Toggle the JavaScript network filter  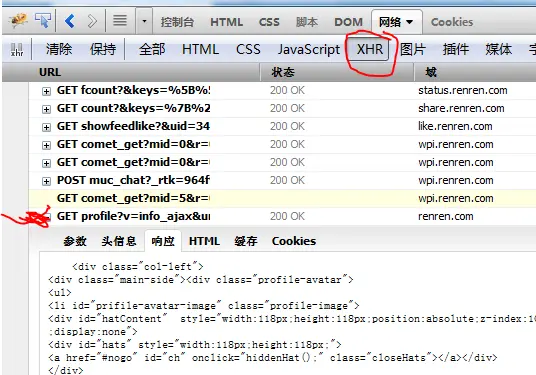[309, 50]
